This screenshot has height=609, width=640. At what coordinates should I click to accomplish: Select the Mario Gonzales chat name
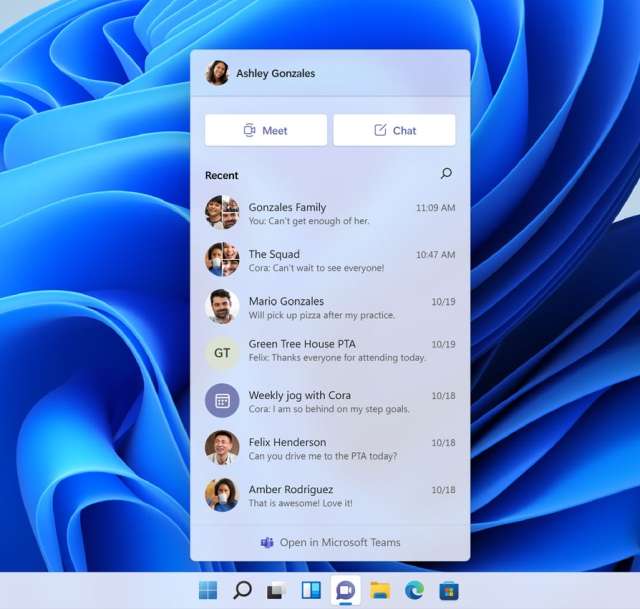287,301
